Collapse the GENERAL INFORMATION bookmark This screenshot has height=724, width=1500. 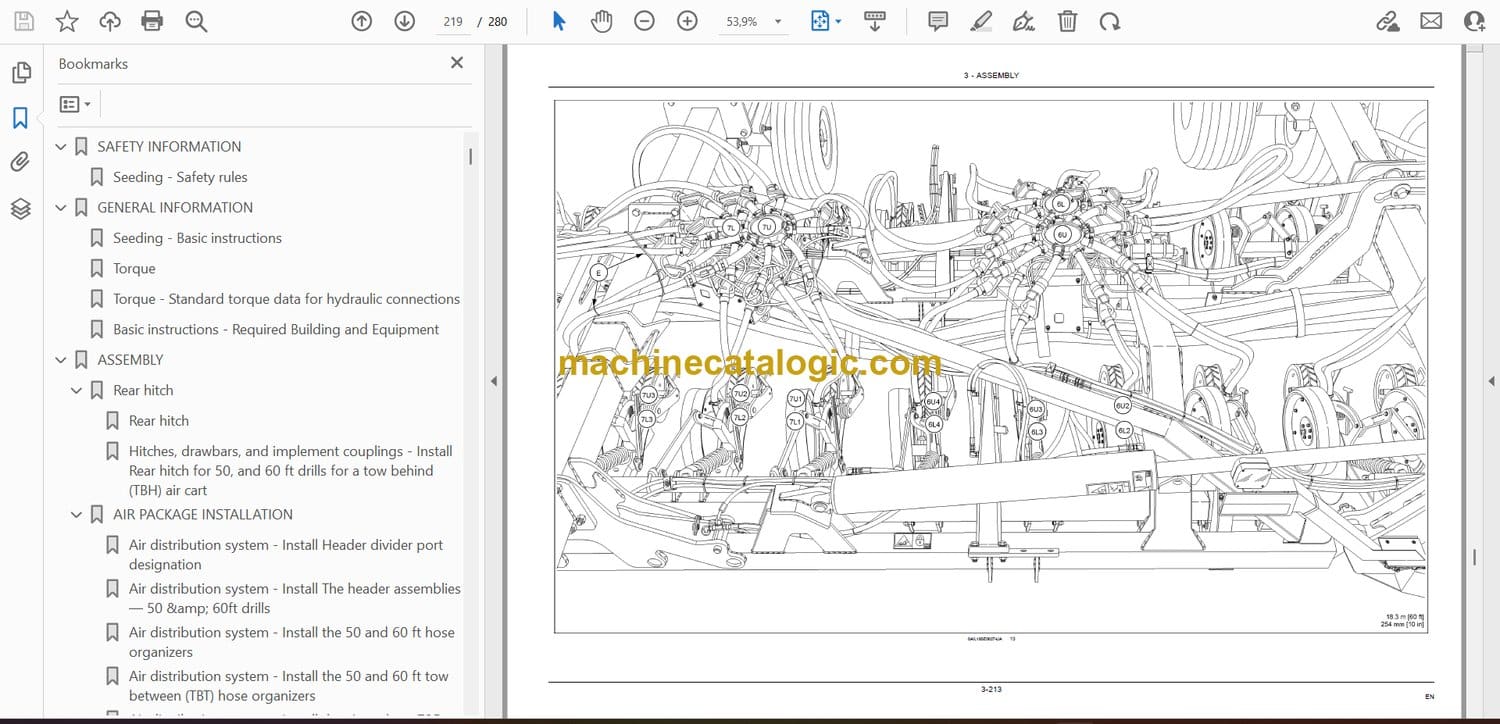coord(61,208)
